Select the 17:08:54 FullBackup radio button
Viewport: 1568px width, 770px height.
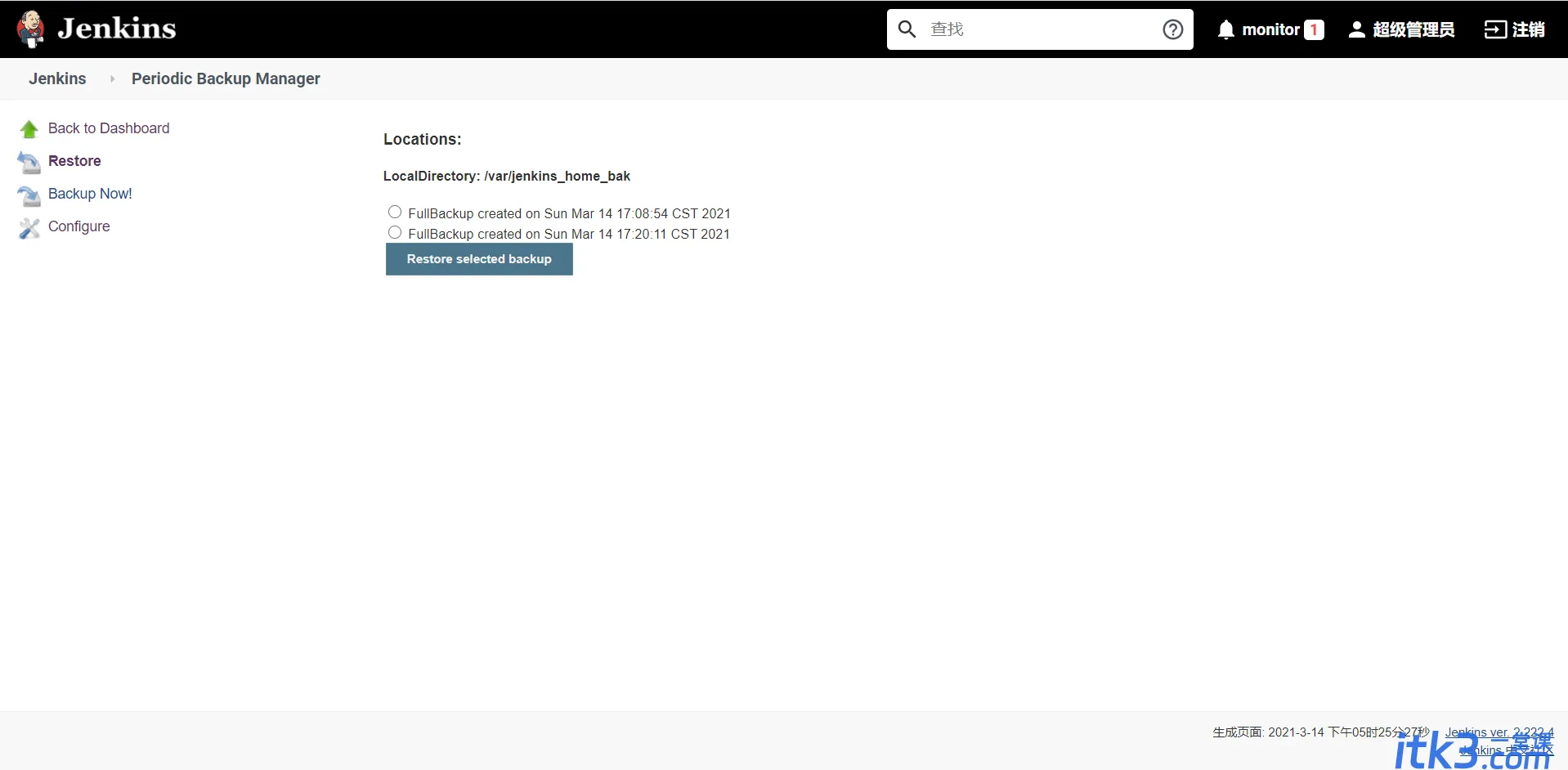[x=395, y=212]
